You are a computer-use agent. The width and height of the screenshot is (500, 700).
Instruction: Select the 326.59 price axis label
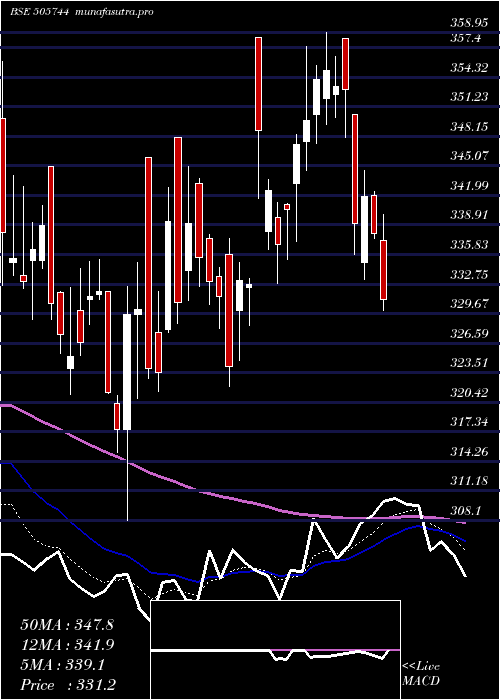point(468,333)
